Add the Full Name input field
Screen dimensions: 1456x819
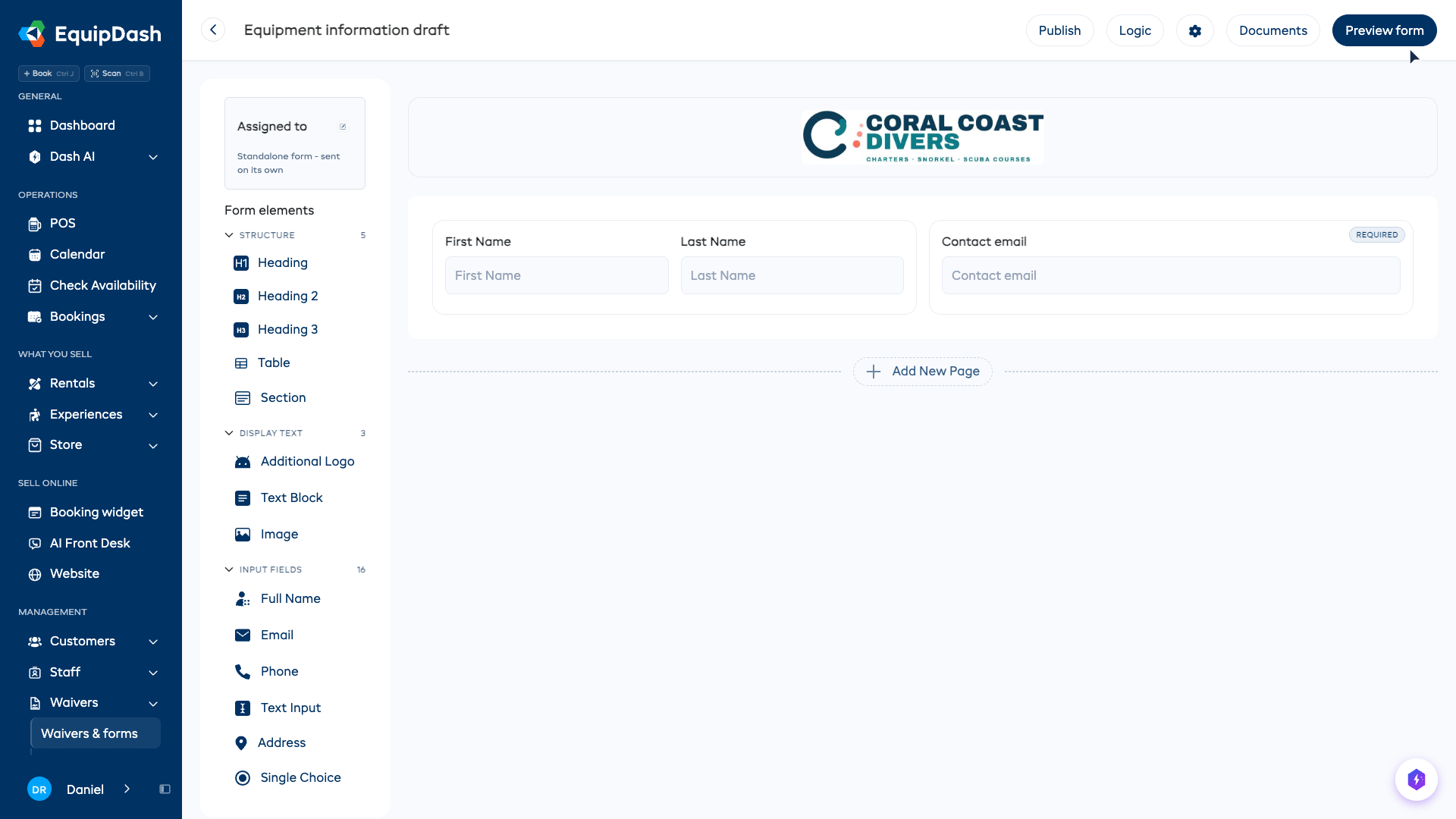point(278,599)
